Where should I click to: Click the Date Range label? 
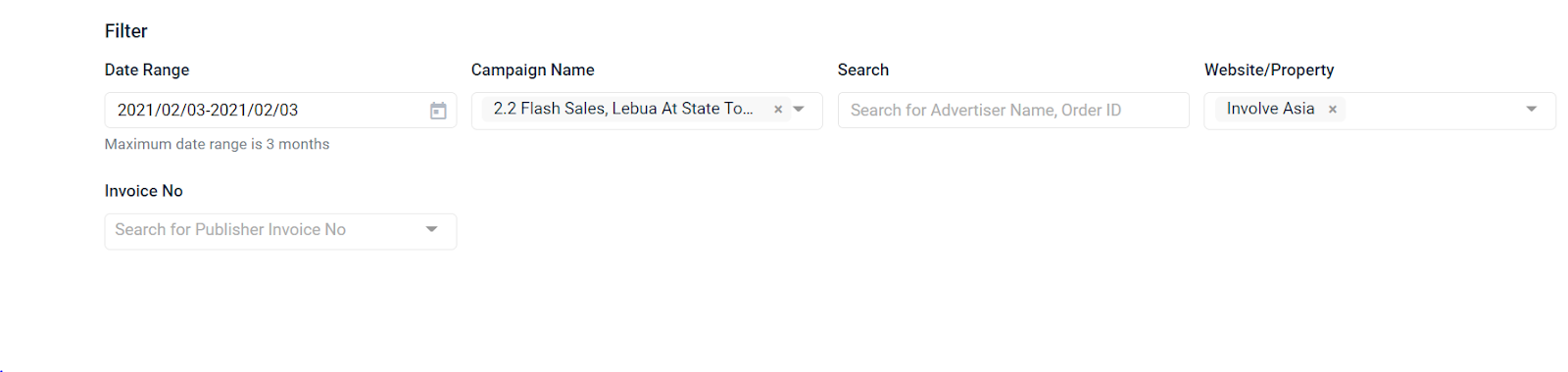pyautogui.click(x=147, y=70)
